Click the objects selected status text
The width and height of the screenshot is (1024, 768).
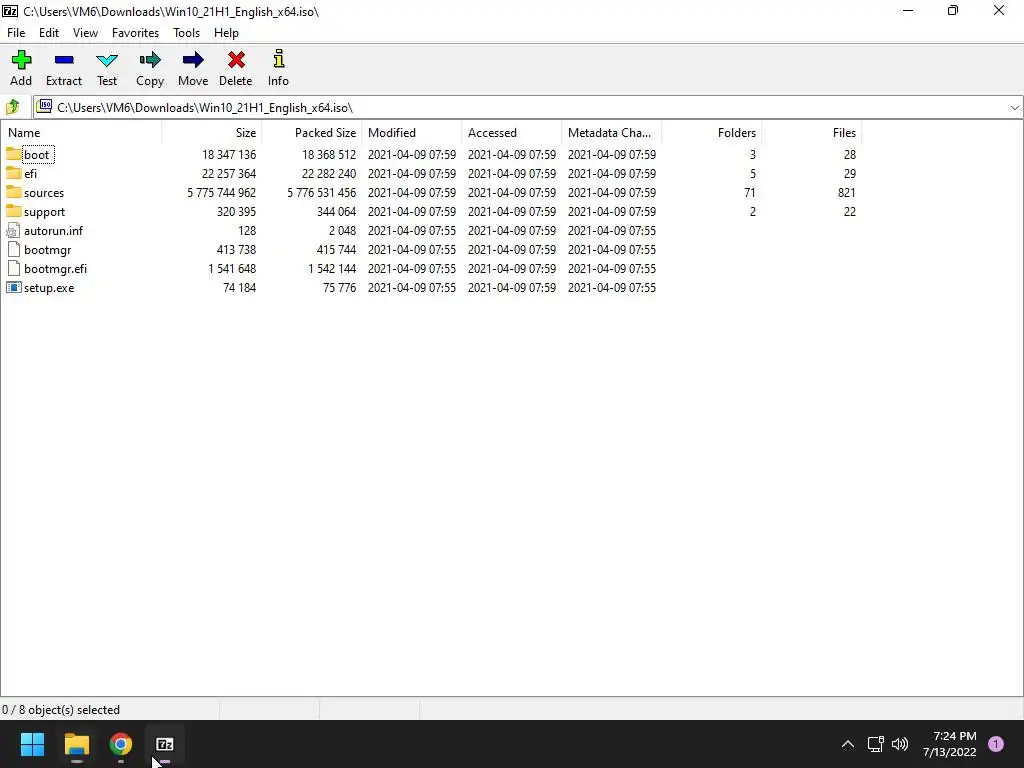click(x=61, y=710)
